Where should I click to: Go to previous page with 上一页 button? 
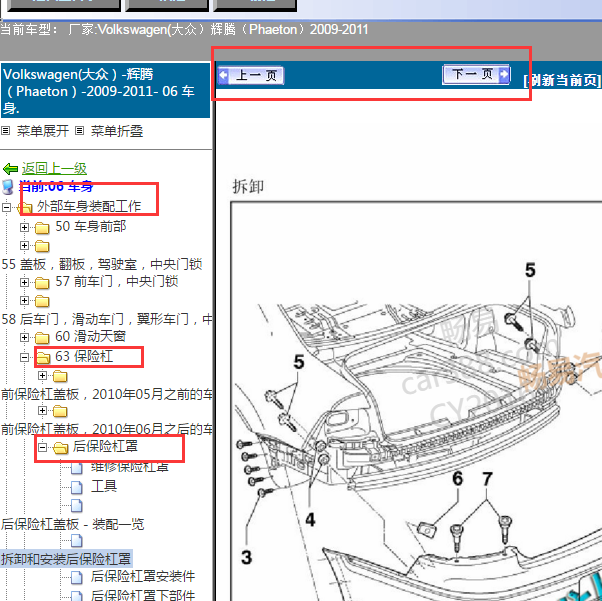(x=251, y=75)
